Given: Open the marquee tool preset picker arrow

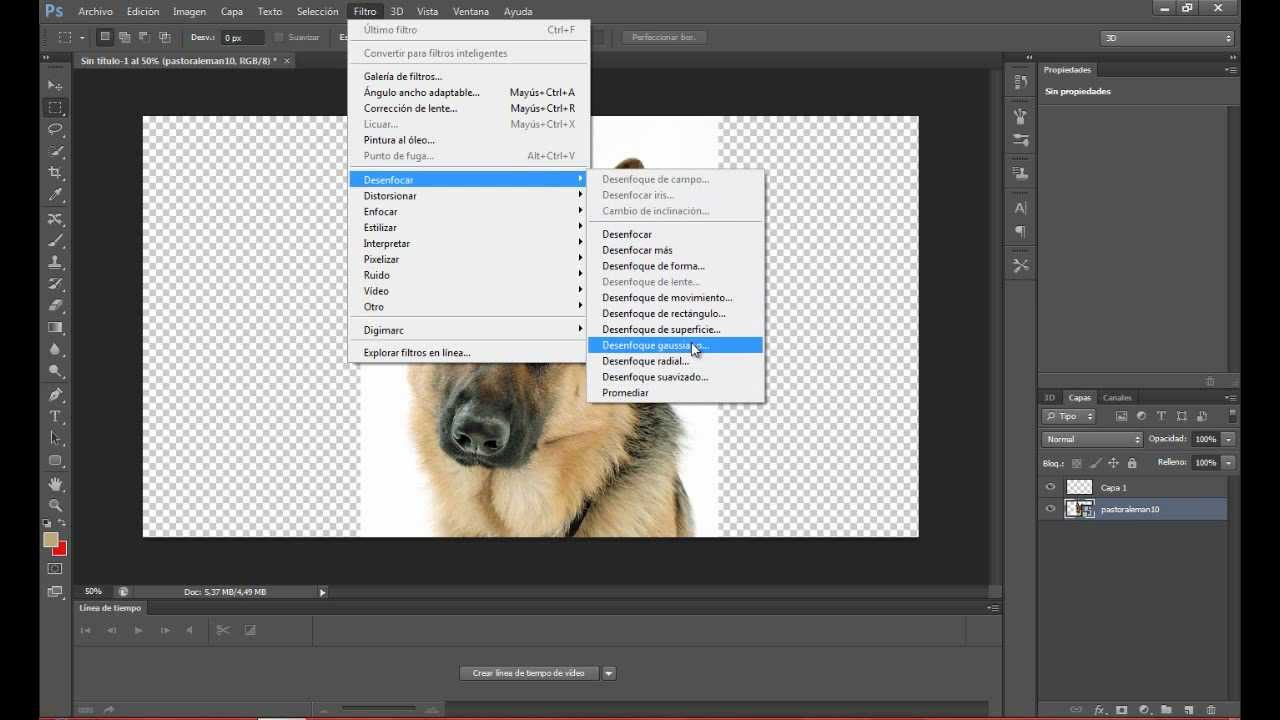Looking at the screenshot, I should (81, 38).
